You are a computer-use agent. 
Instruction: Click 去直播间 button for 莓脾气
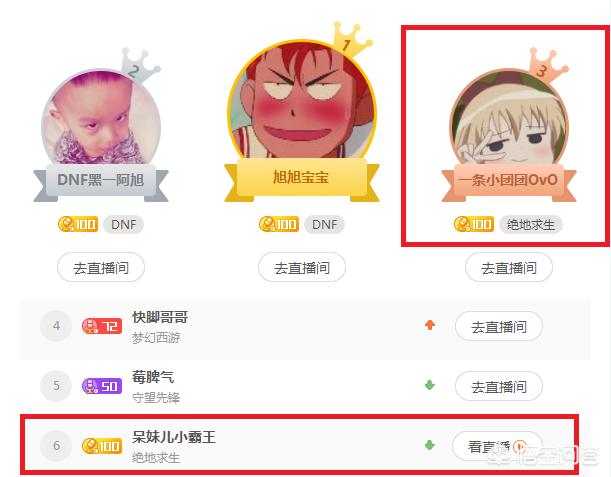point(499,386)
